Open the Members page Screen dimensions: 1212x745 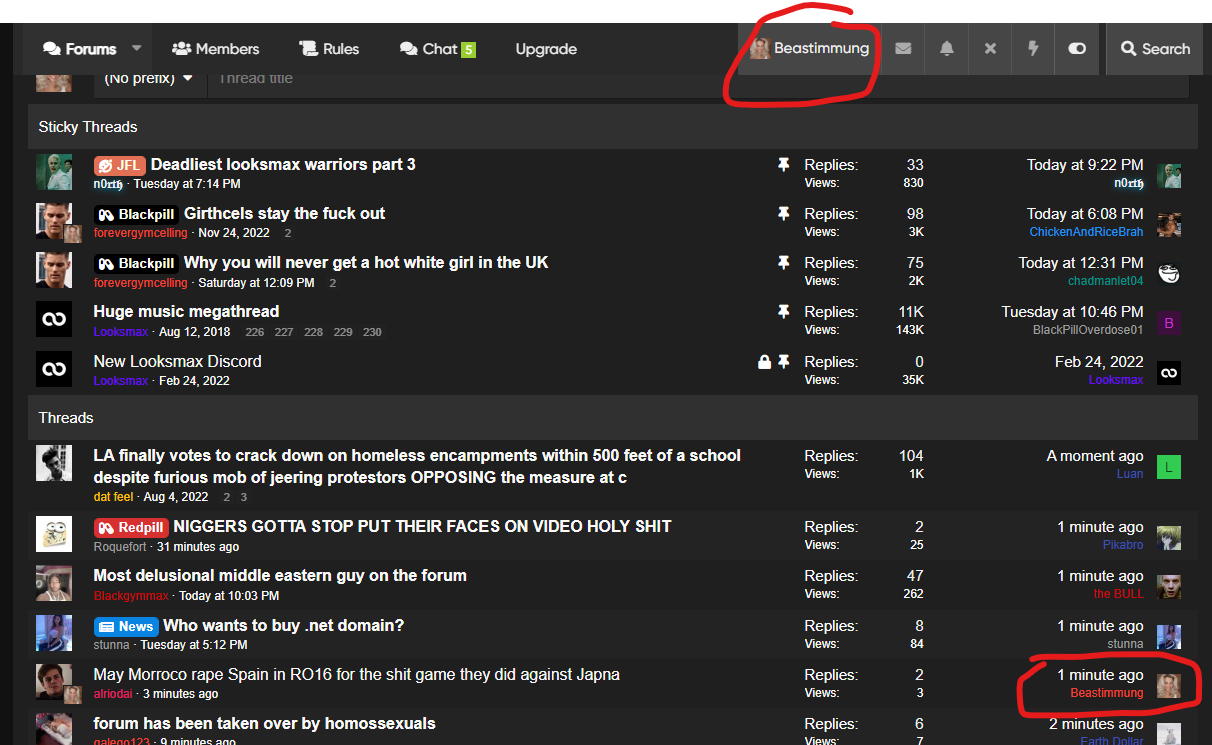coord(215,49)
